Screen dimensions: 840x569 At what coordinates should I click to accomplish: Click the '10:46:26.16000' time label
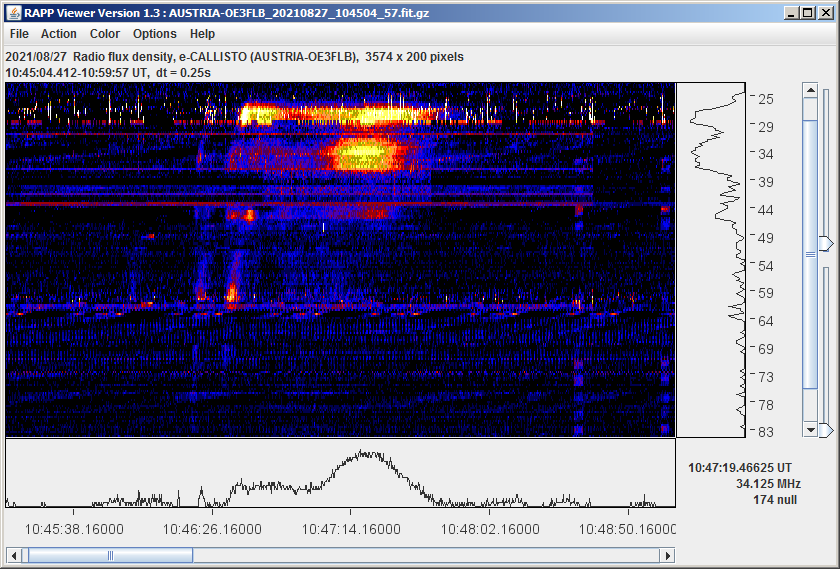tap(212, 529)
